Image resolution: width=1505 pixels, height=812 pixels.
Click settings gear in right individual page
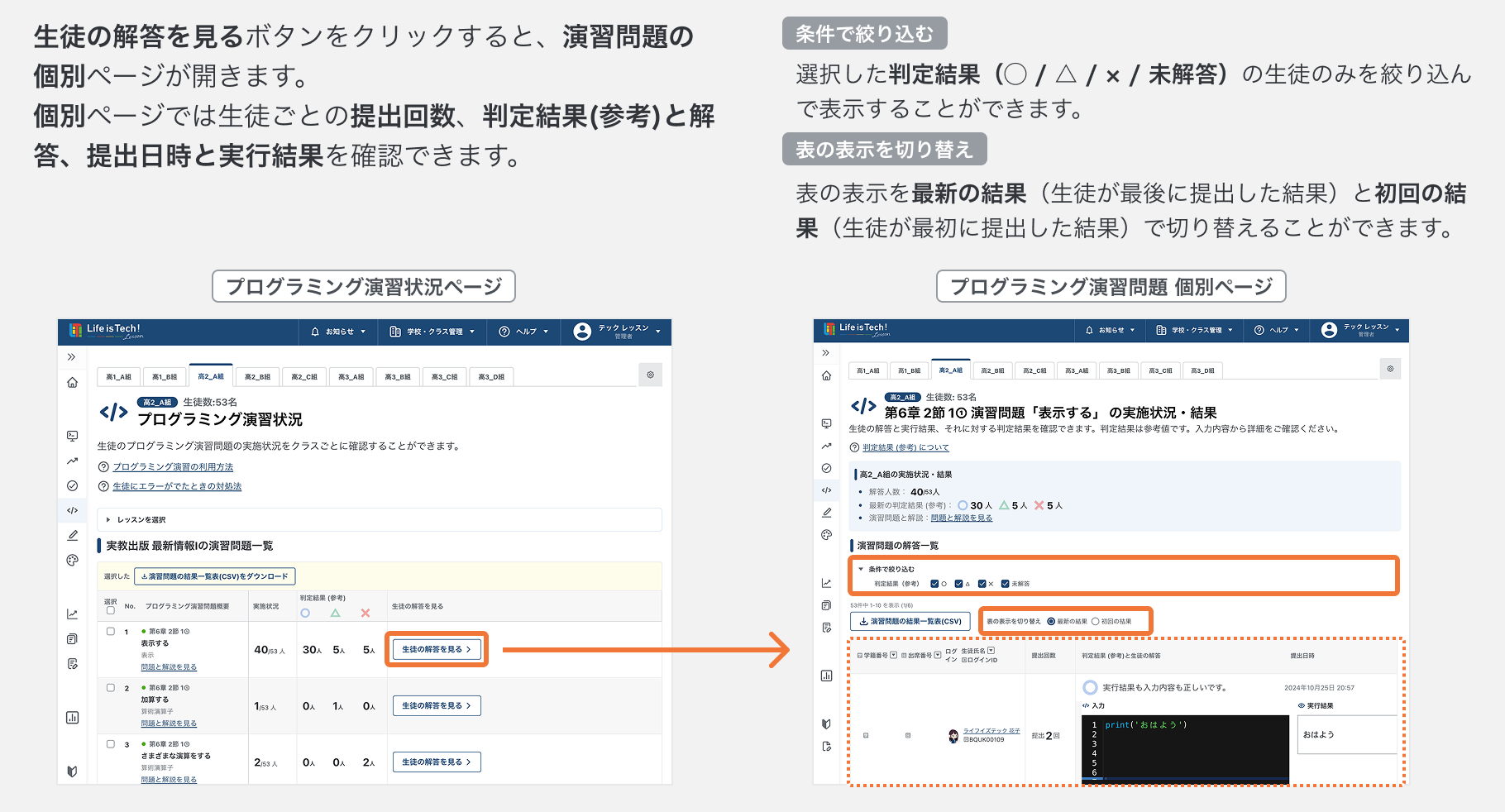(1390, 369)
